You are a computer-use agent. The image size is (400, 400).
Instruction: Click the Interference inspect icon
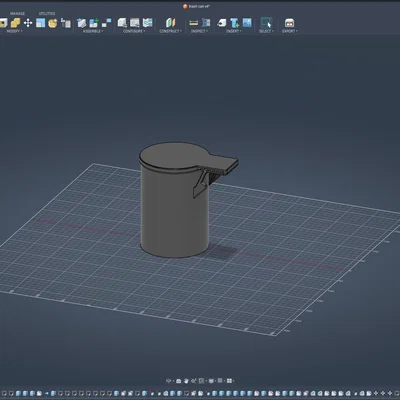(206, 23)
